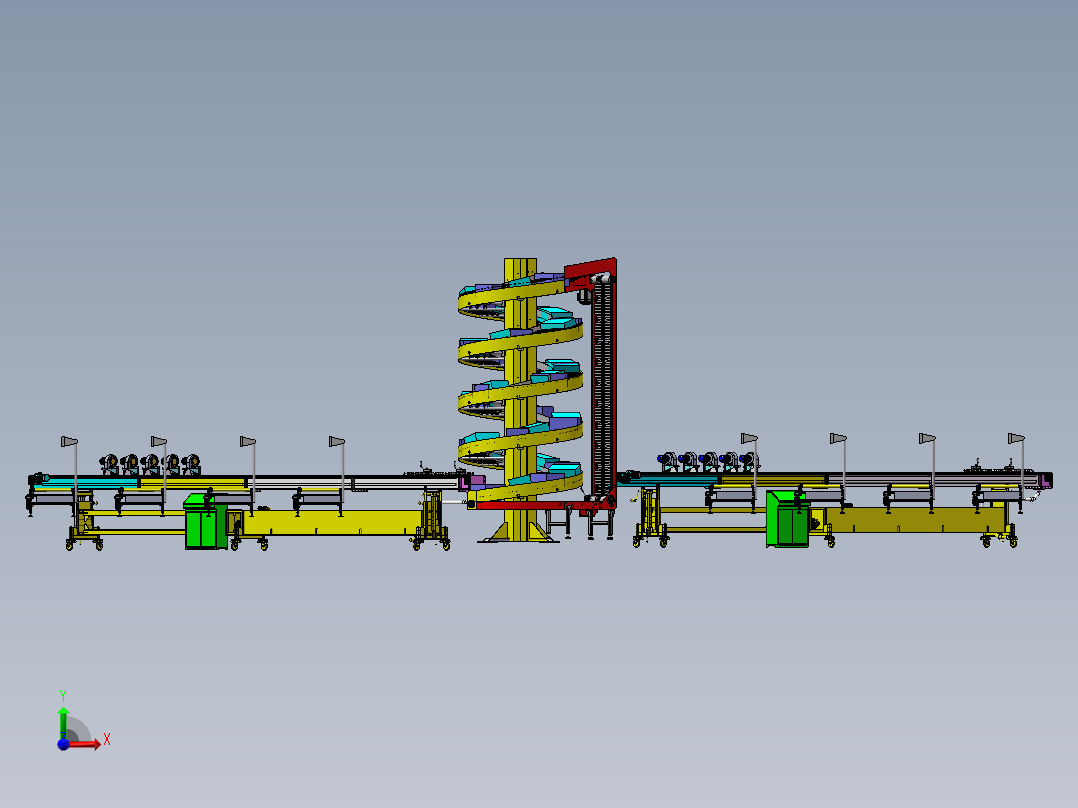Click the red X axis arrow of the triad
Screen dimensions: 1078x808
84,744
